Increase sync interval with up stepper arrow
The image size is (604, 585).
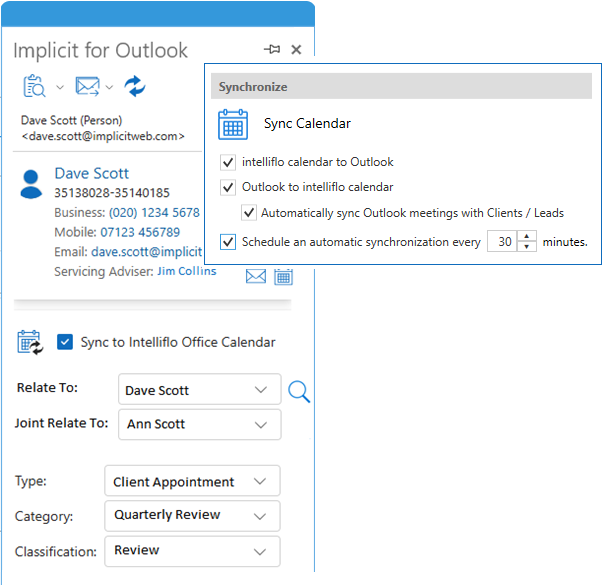528,237
